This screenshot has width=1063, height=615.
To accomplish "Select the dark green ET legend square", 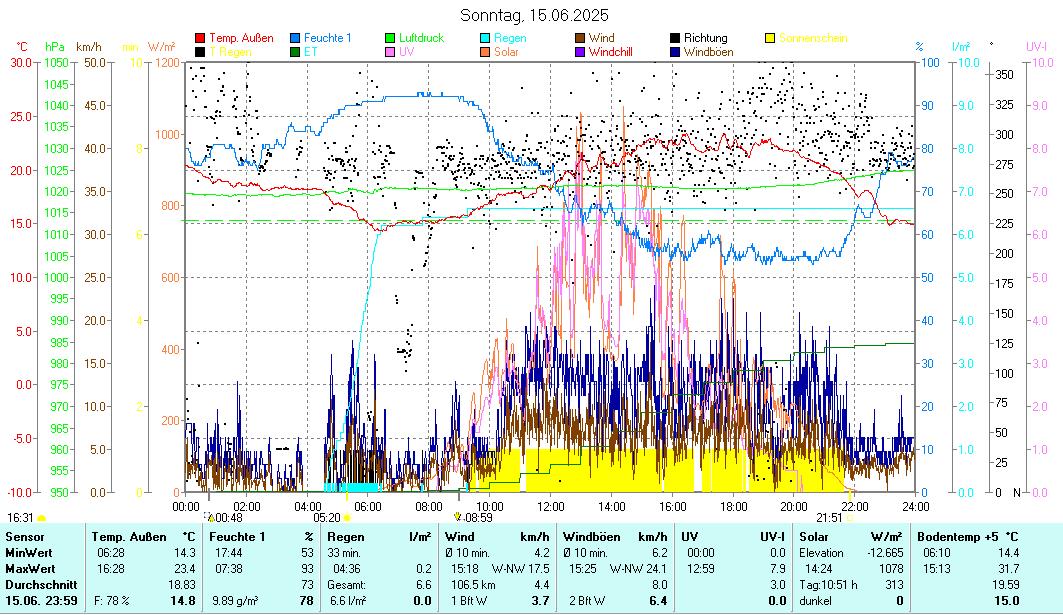I will click(295, 52).
